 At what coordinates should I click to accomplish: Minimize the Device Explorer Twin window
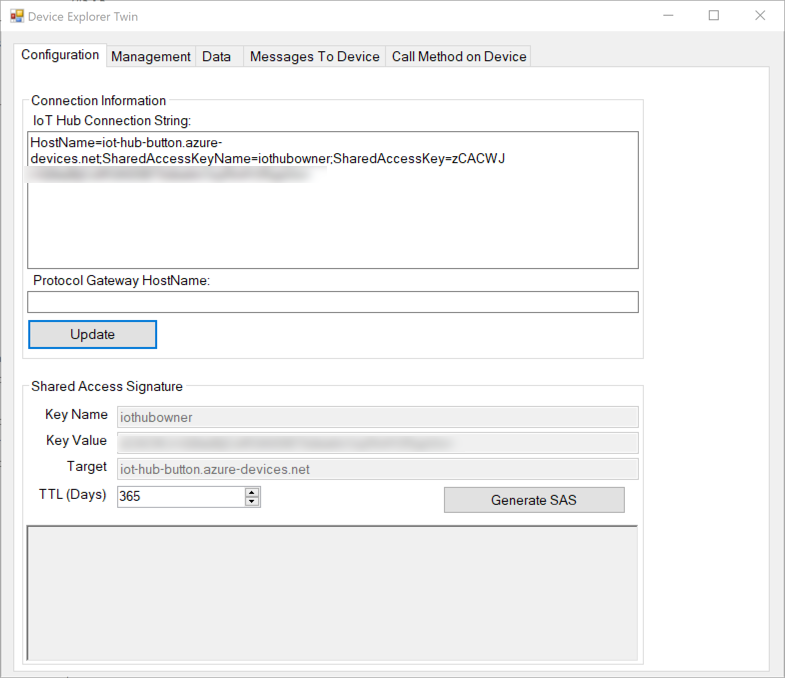[667, 16]
